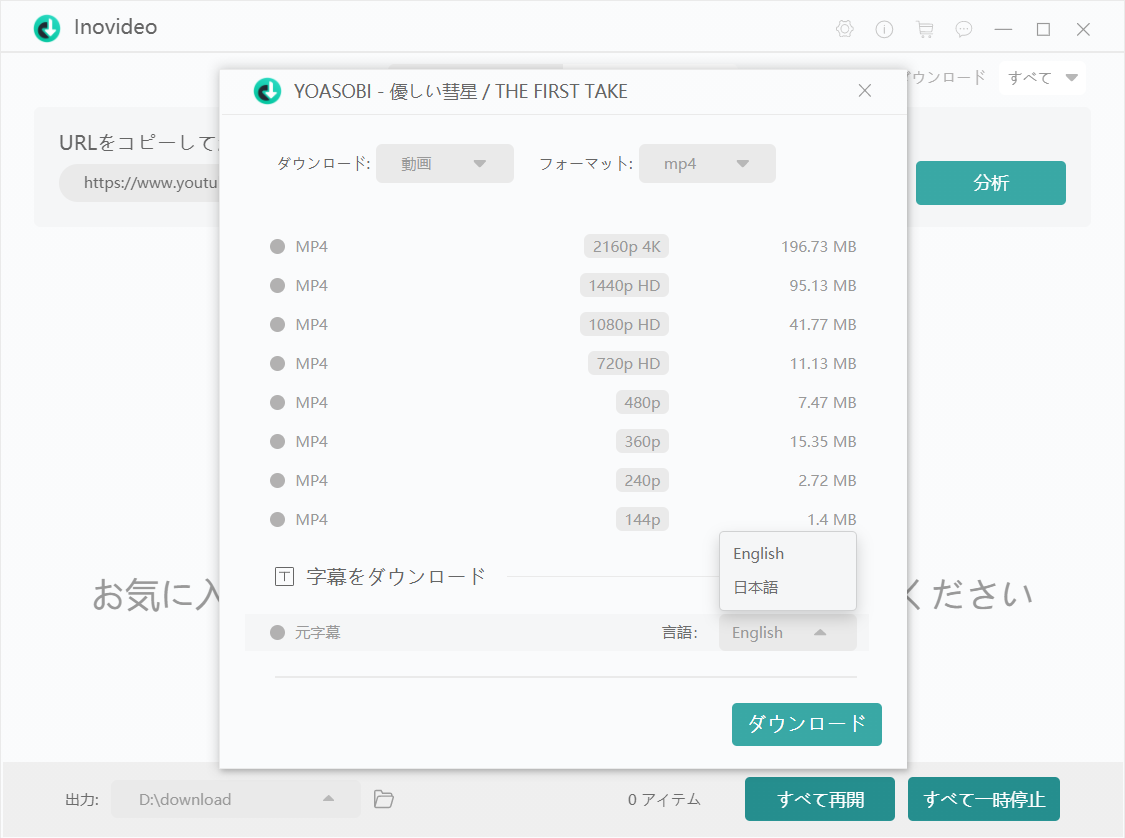Image resolution: width=1125 pixels, height=838 pixels.
Task: Open the feedback chat bubble icon
Action: [964, 29]
